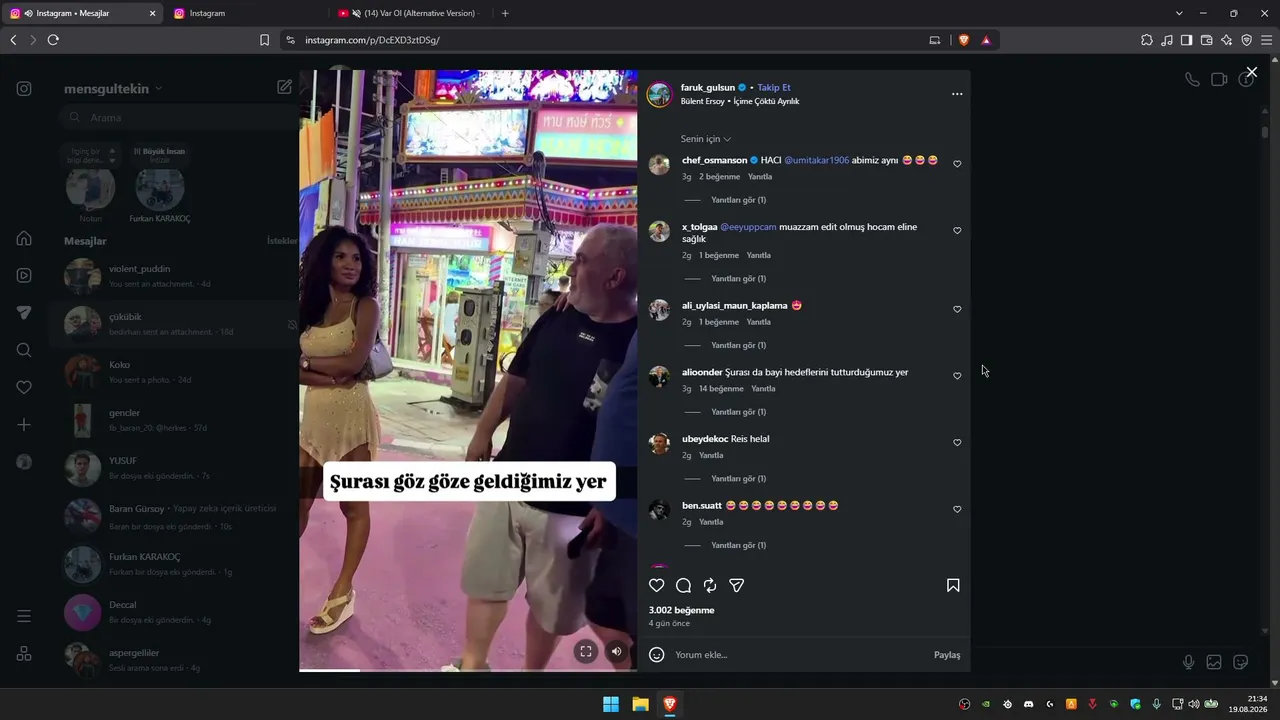The width and height of the screenshot is (1280, 720).
Task: Show replies under ubeydekoc's comment
Action: pos(738,479)
